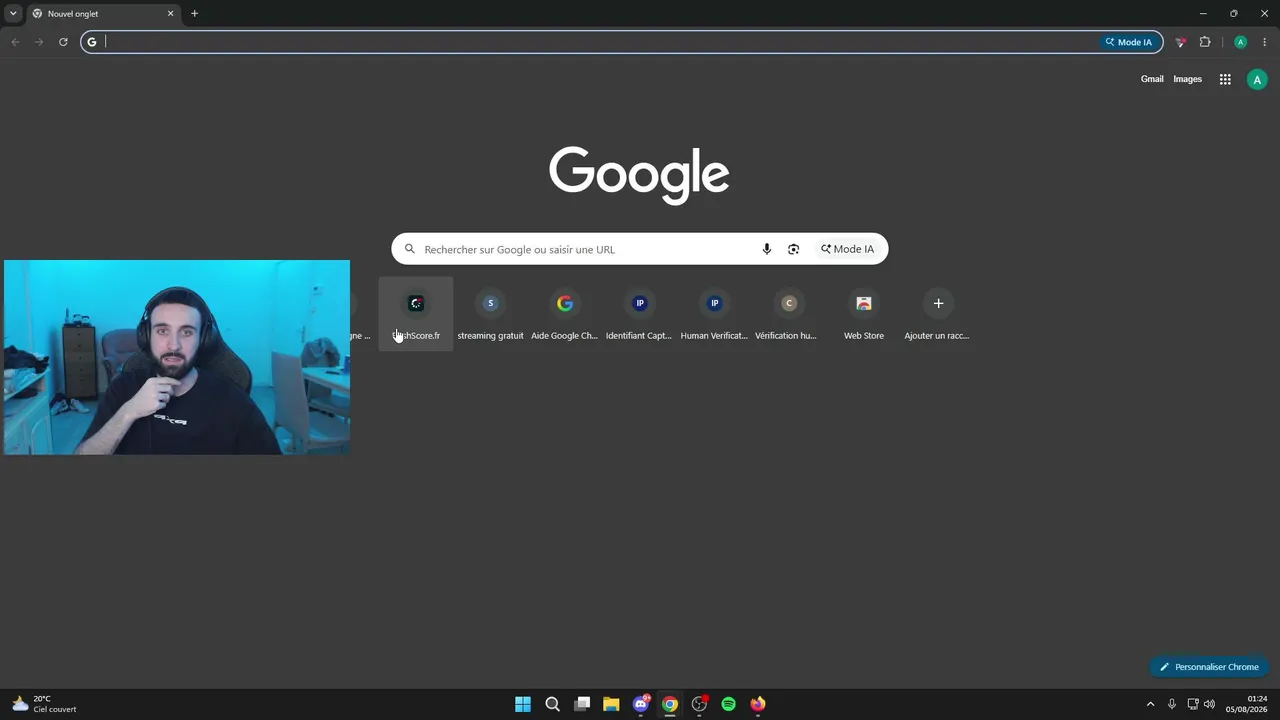The height and width of the screenshot is (720, 1280).
Task: Open network settings tray icon
Action: tap(1193, 704)
